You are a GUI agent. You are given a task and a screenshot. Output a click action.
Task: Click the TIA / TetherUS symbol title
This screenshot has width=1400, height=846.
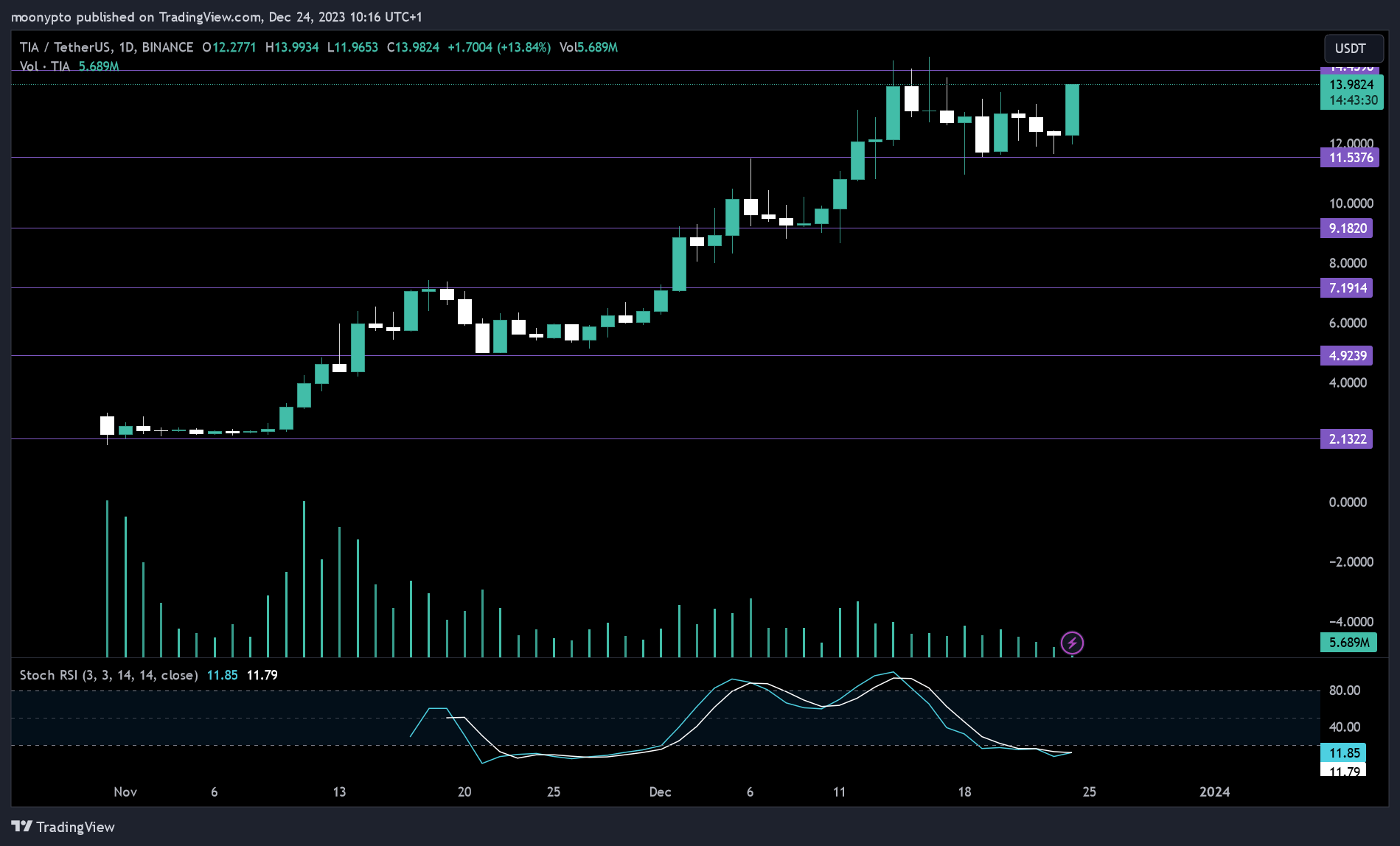(66, 47)
